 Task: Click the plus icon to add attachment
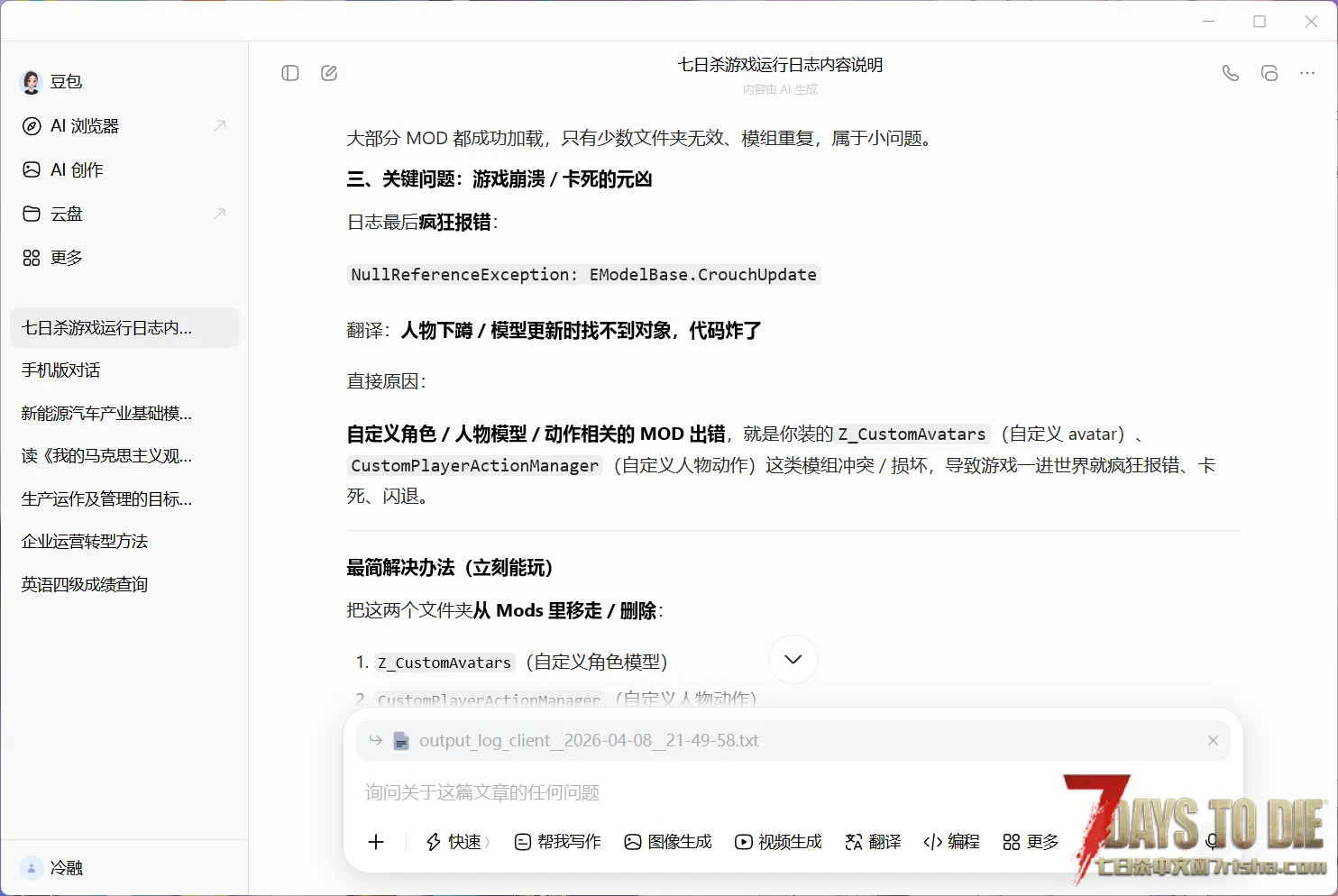[376, 842]
